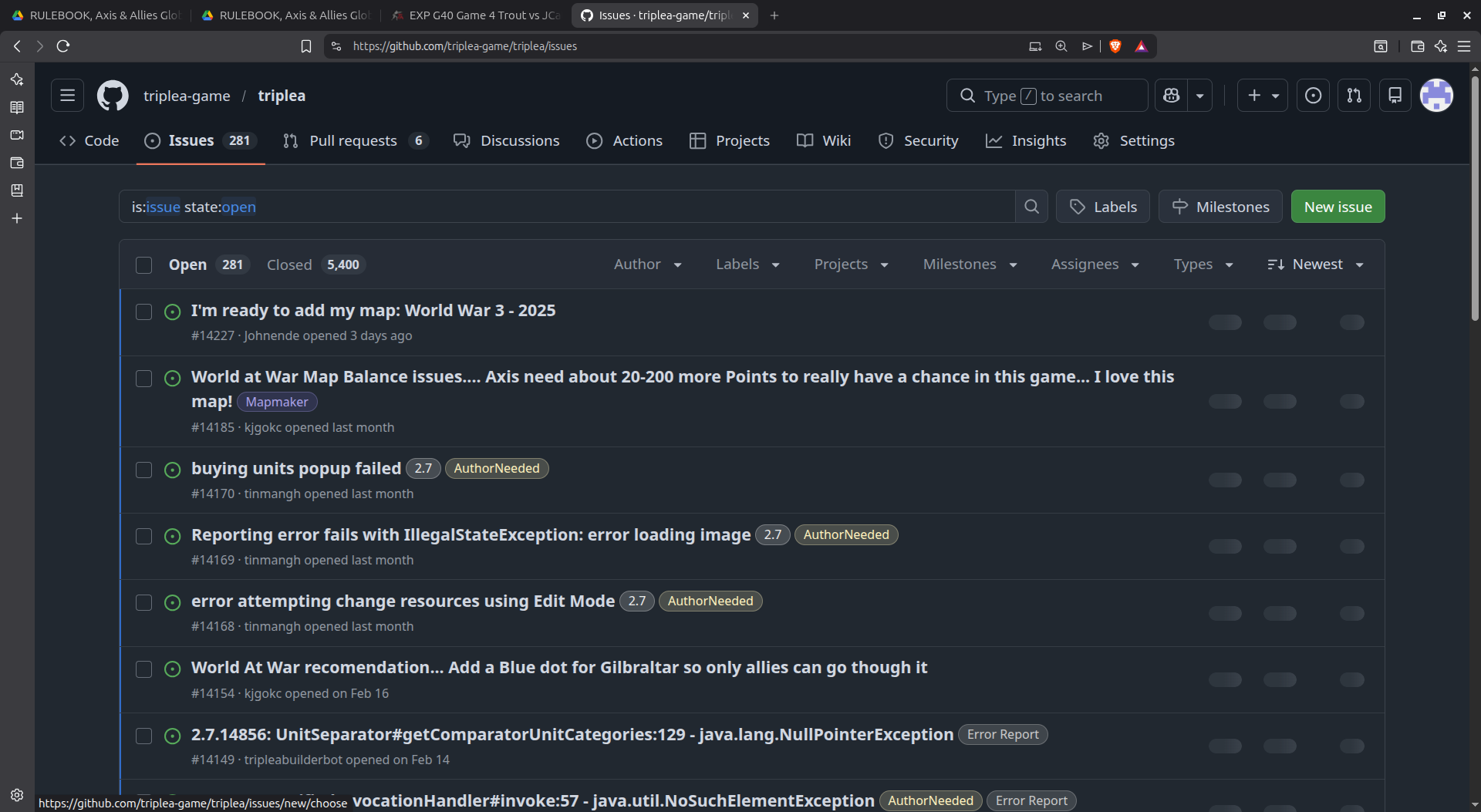Viewport: 1481px width, 812px height.
Task: Open your GitHub notifications inbox
Action: click(x=1395, y=95)
